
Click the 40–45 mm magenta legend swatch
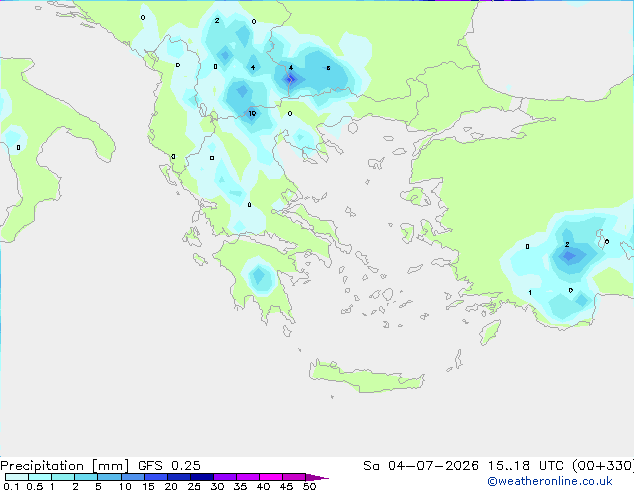click(x=271, y=477)
